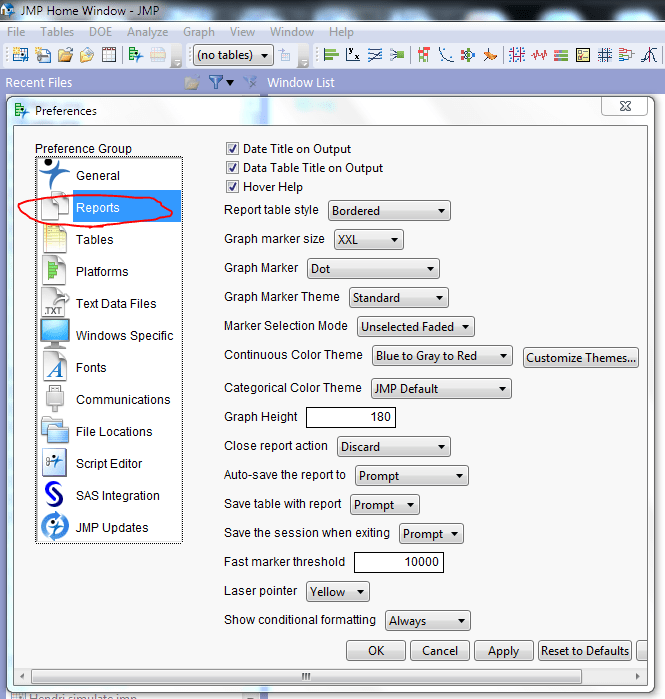Select SAS Integration preference group
Image resolution: width=665 pixels, height=699 pixels.
[x=109, y=496]
